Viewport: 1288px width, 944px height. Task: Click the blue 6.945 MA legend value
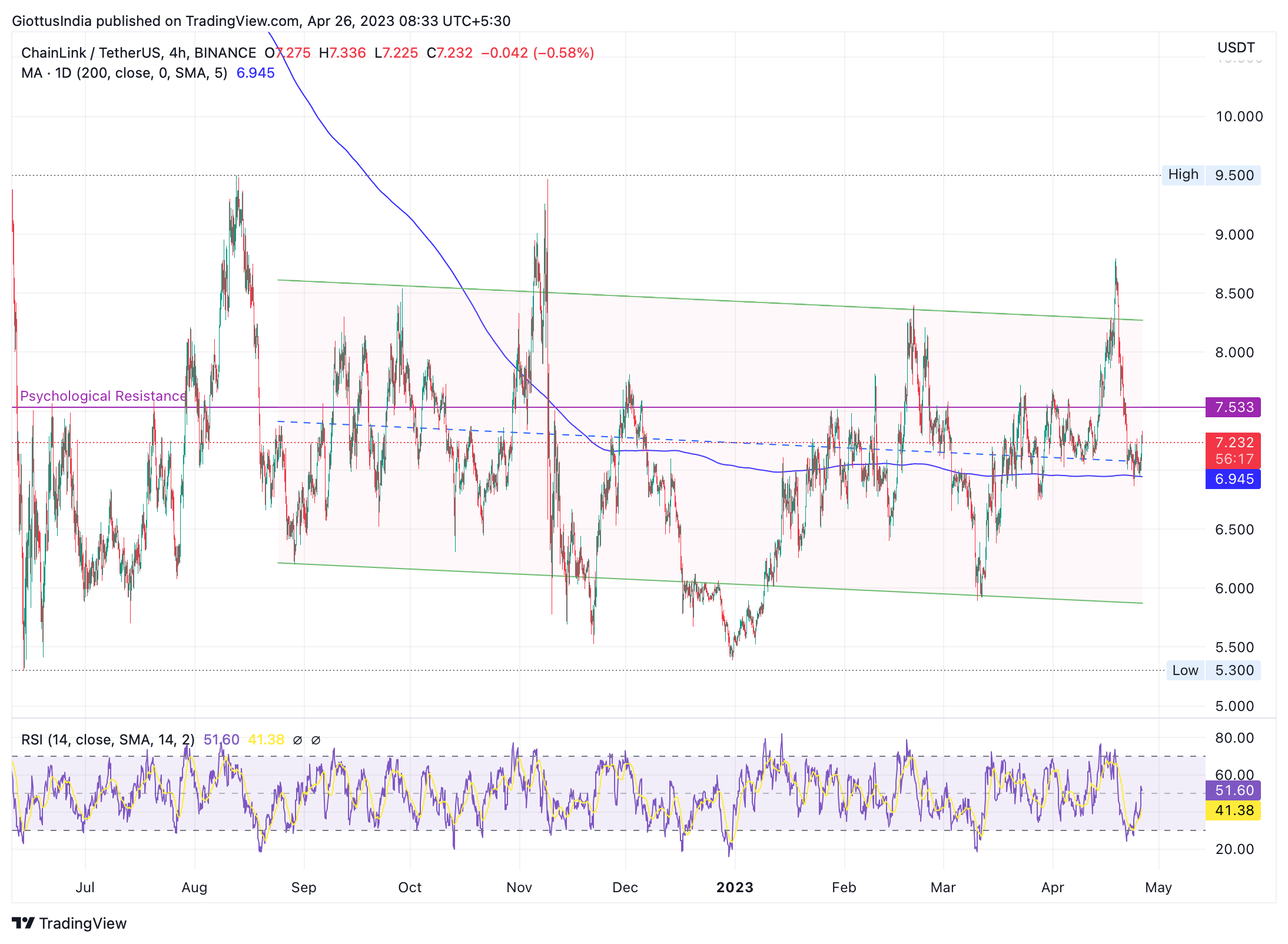[x=255, y=73]
